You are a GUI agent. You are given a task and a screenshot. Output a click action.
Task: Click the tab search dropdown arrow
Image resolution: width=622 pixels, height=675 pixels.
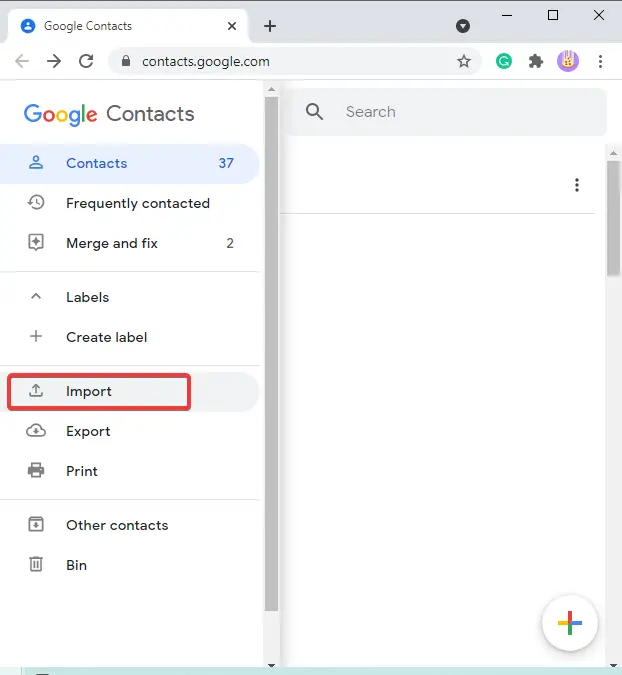(x=463, y=26)
